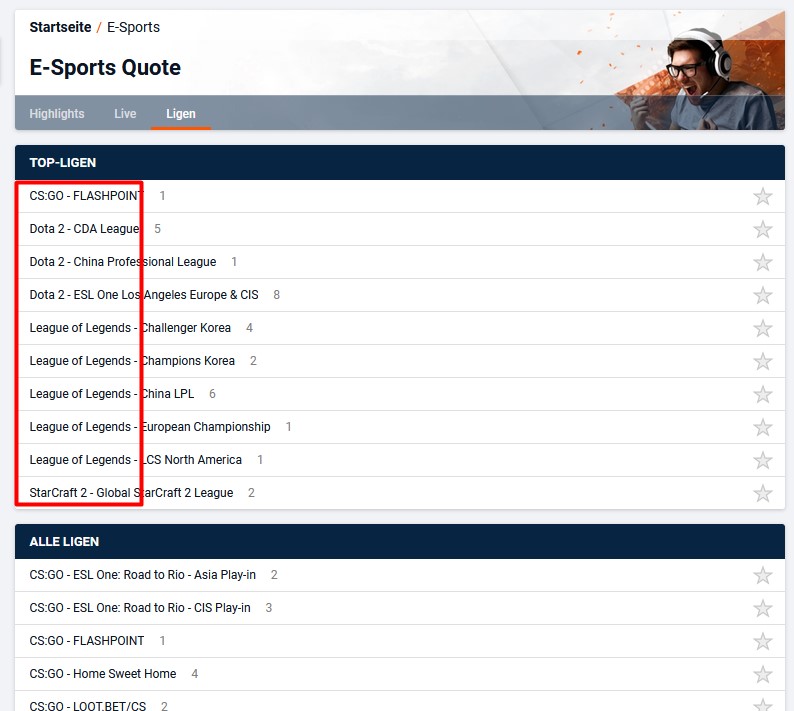The height and width of the screenshot is (711, 794).
Task: Star League of Legends - European Championship
Action: coord(762,427)
